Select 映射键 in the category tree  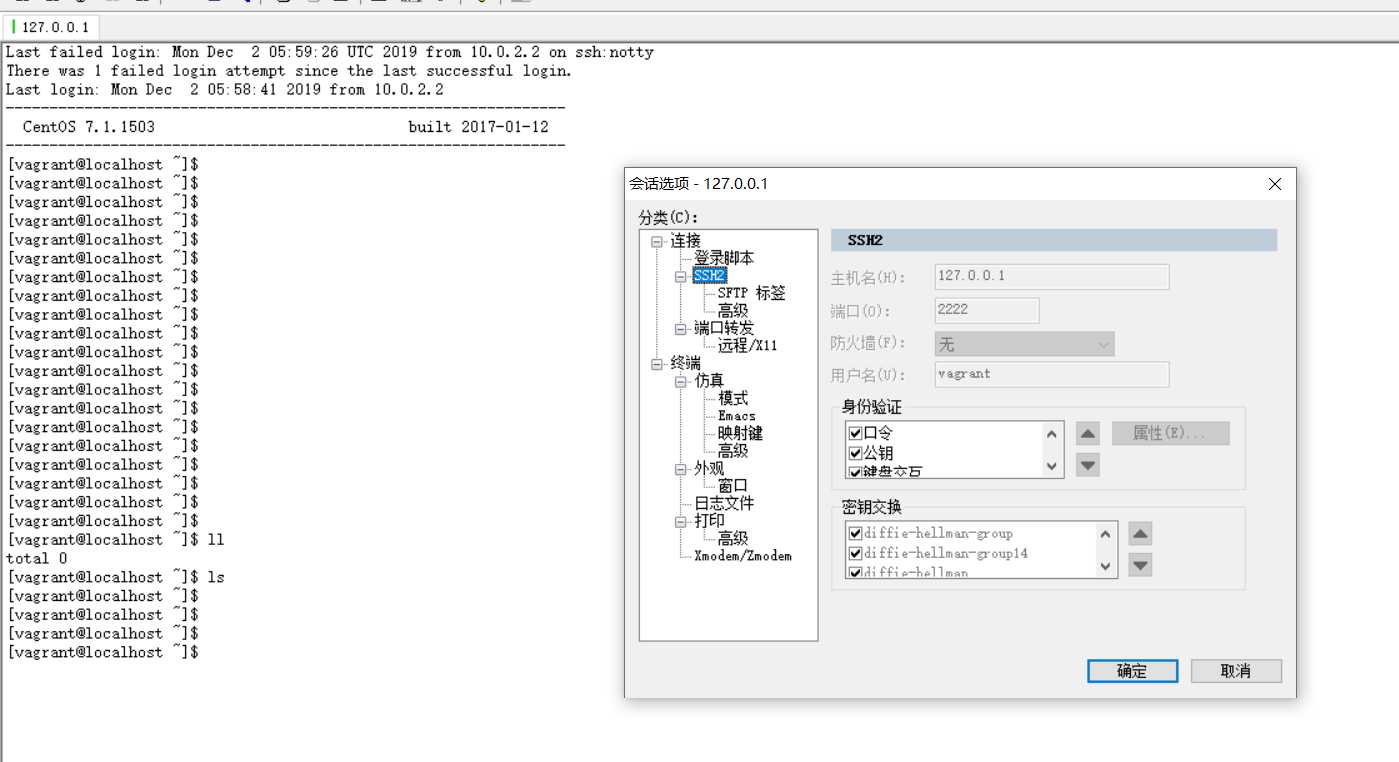pyautogui.click(x=740, y=433)
